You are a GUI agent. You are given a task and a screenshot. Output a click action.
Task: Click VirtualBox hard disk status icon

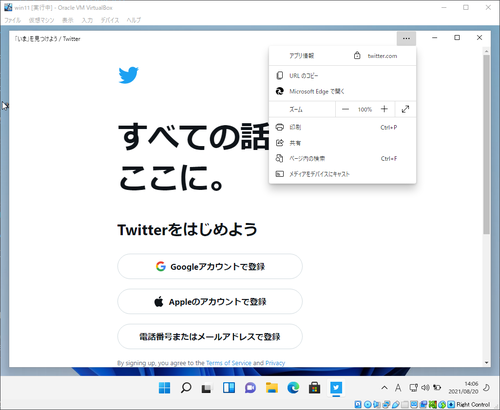tap(358, 404)
